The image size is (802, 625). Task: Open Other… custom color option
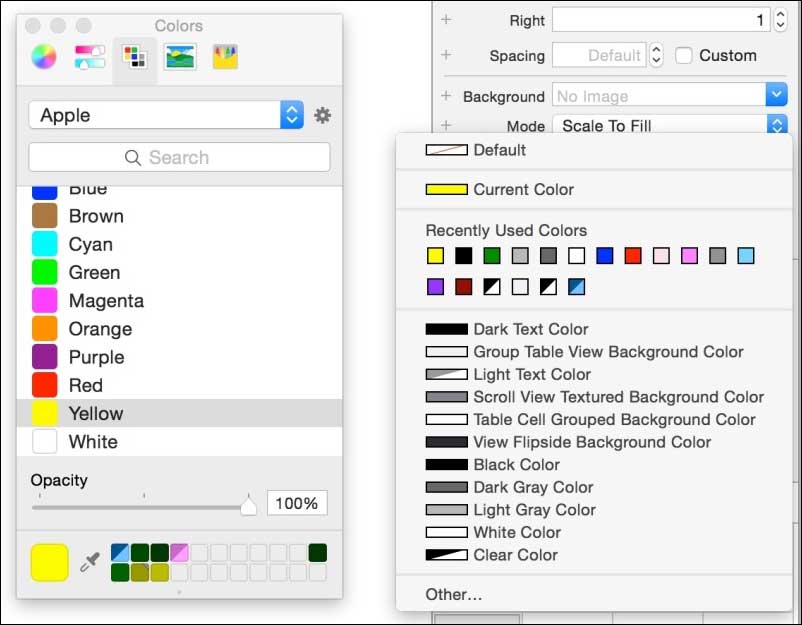[454, 595]
